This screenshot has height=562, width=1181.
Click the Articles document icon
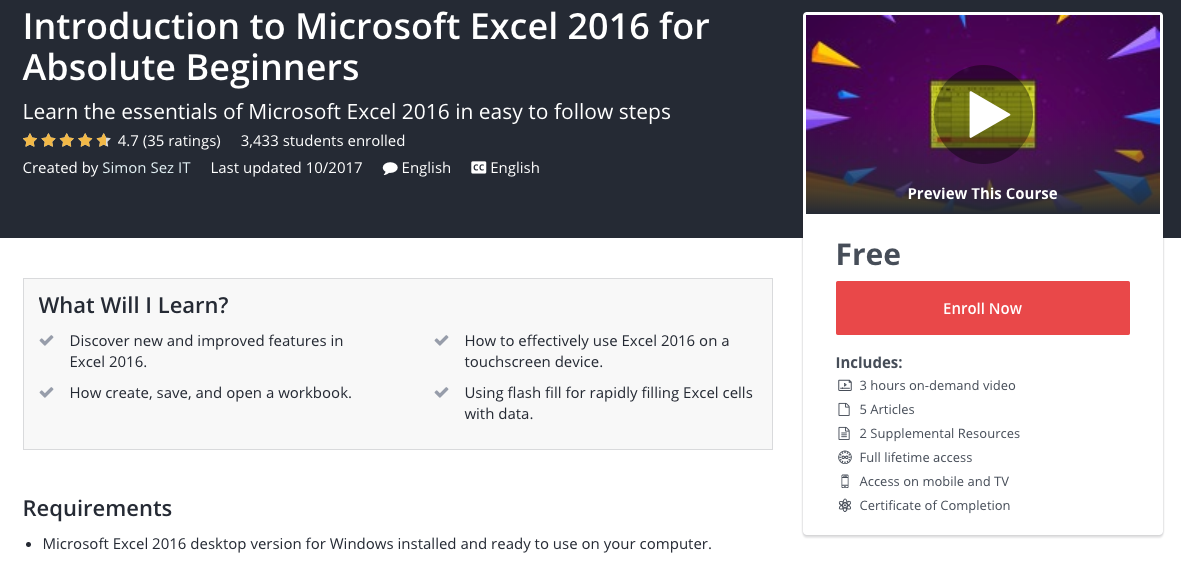click(x=844, y=410)
